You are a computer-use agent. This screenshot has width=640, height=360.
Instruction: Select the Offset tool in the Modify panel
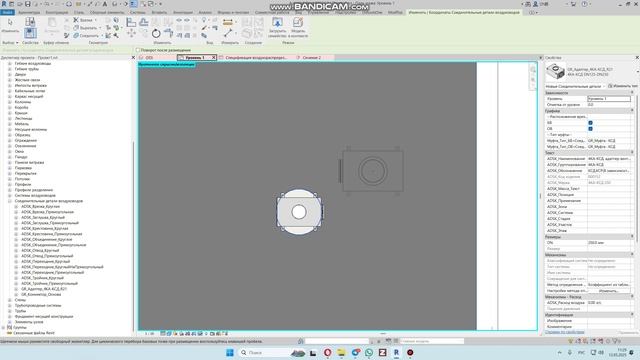144,22
